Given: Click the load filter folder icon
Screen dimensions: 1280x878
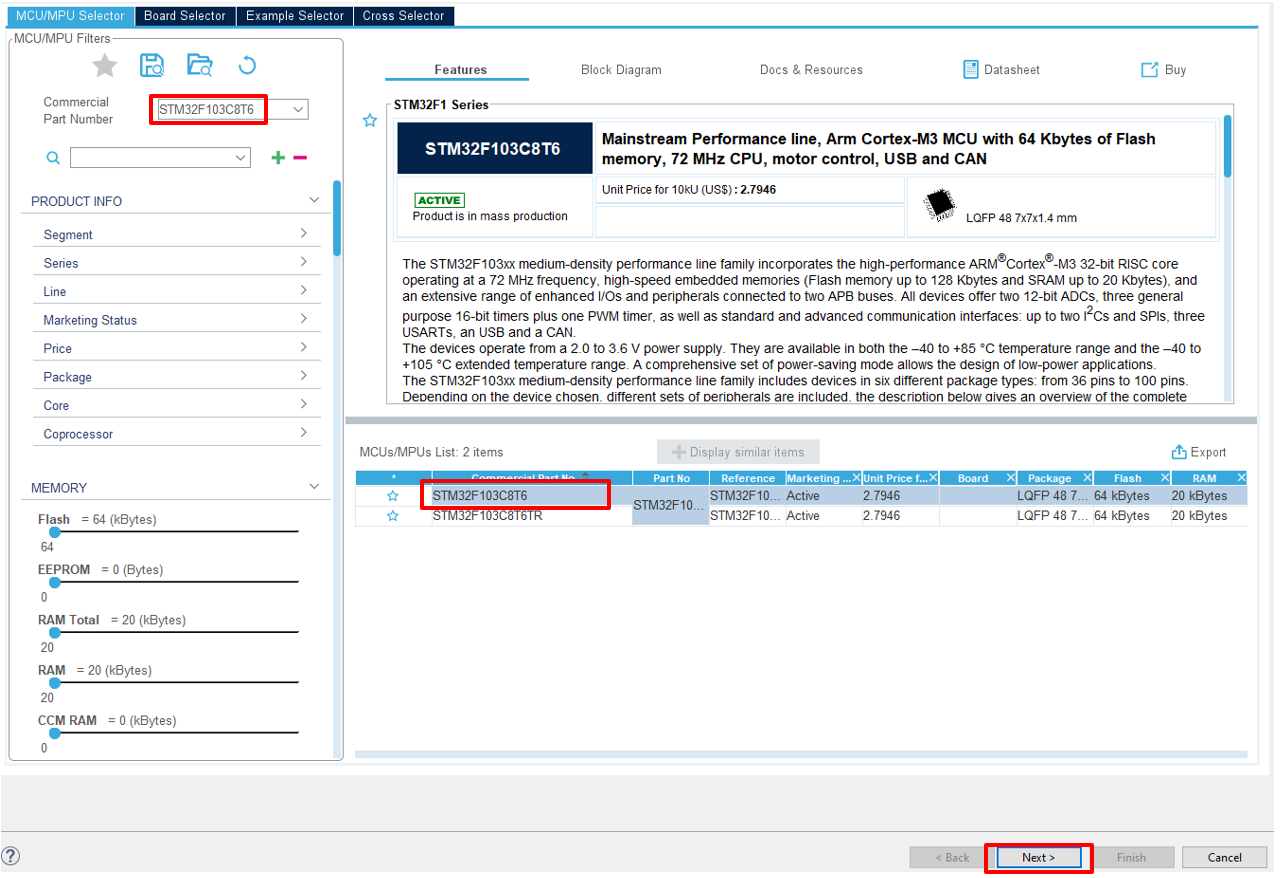Looking at the screenshot, I should (200, 66).
